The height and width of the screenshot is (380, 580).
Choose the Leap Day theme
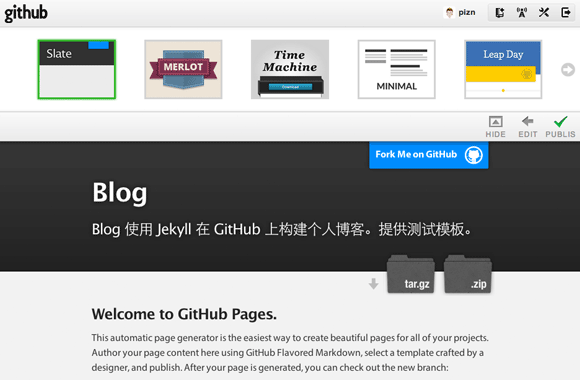tap(503, 70)
